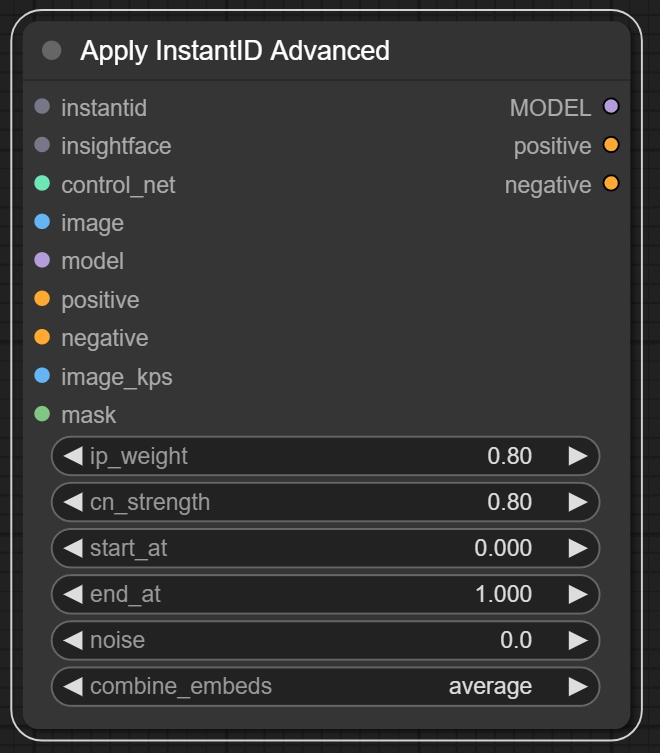Select previous combine_embeds option with left arrow
Viewport: 660px width, 753px height.
[x=73, y=686]
